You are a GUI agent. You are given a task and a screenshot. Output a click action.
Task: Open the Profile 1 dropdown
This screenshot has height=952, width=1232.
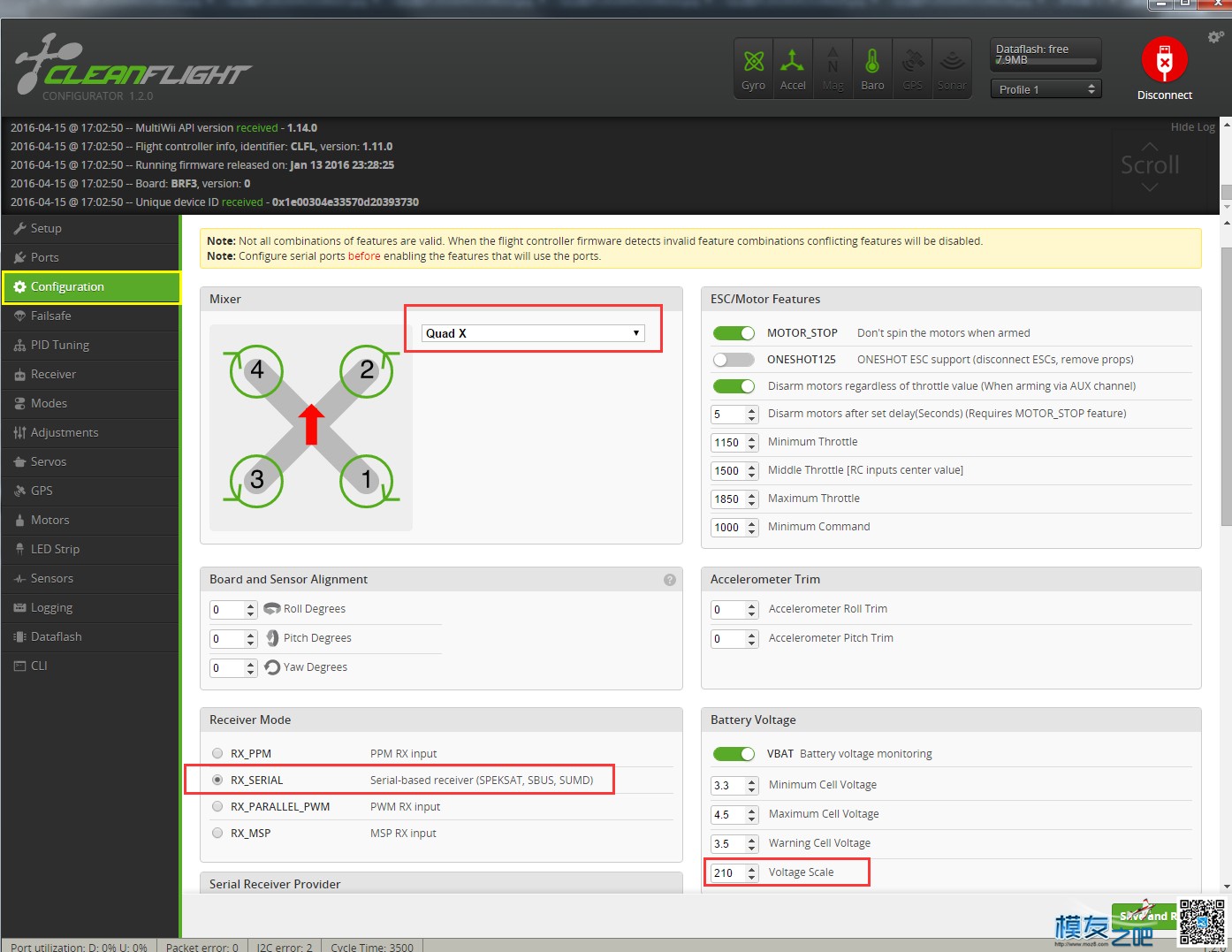(x=1046, y=89)
